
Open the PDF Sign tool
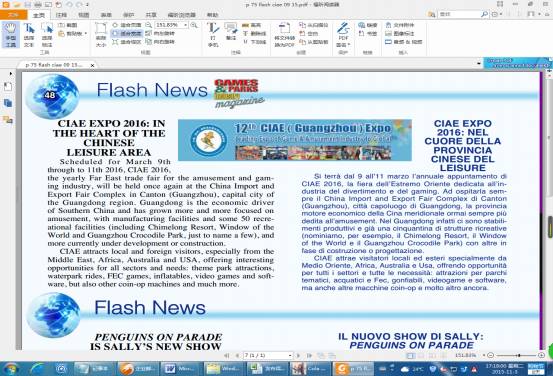pyautogui.click(x=343, y=34)
